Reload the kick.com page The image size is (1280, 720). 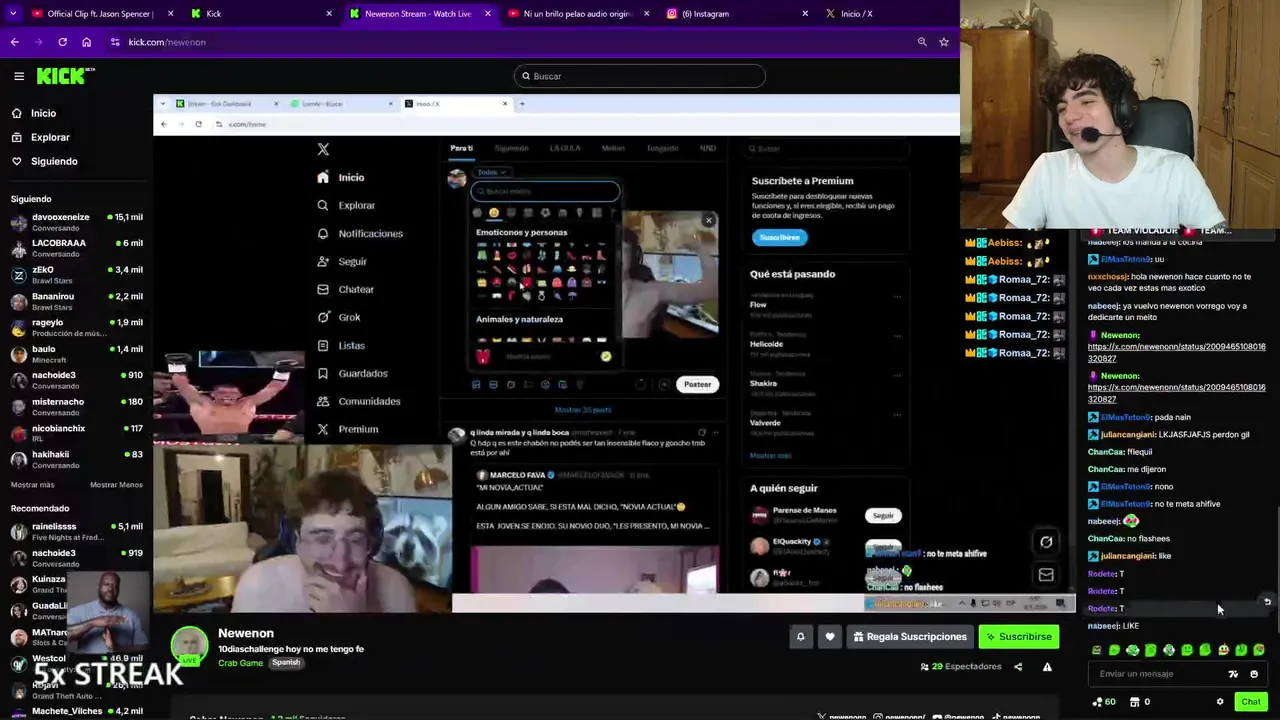(x=62, y=42)
